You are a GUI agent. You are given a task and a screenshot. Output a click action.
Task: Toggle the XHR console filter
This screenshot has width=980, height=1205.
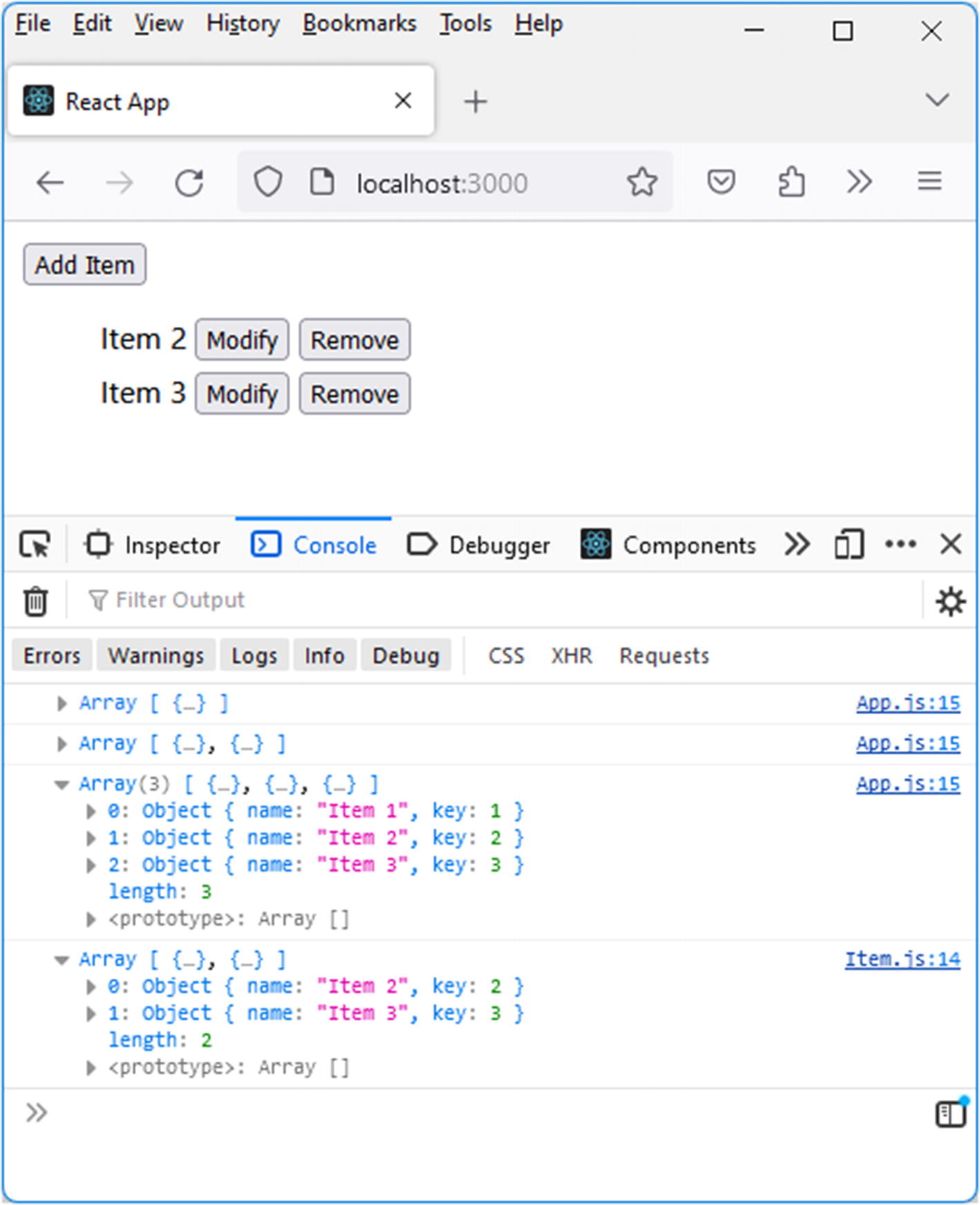click(x=572, y=655)
